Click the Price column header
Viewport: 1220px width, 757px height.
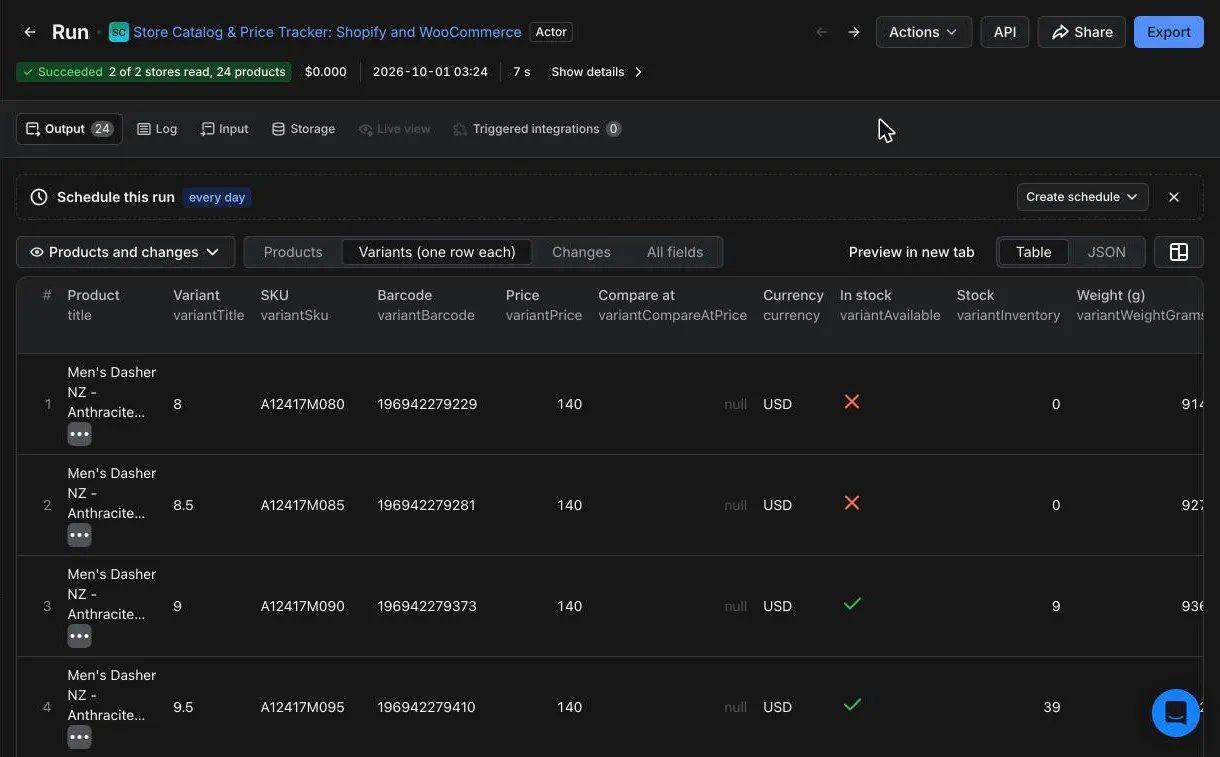(544, 305)
